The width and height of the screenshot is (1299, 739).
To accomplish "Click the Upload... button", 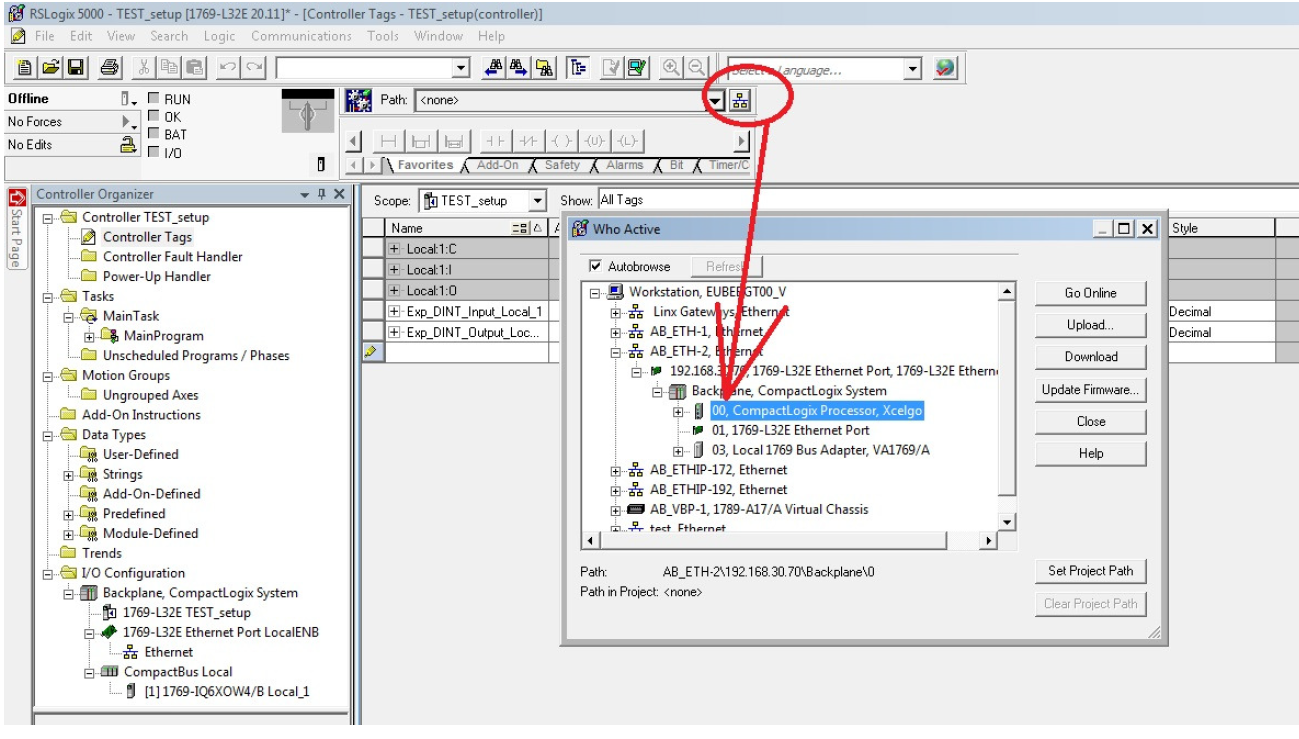I will (1090, 325).
